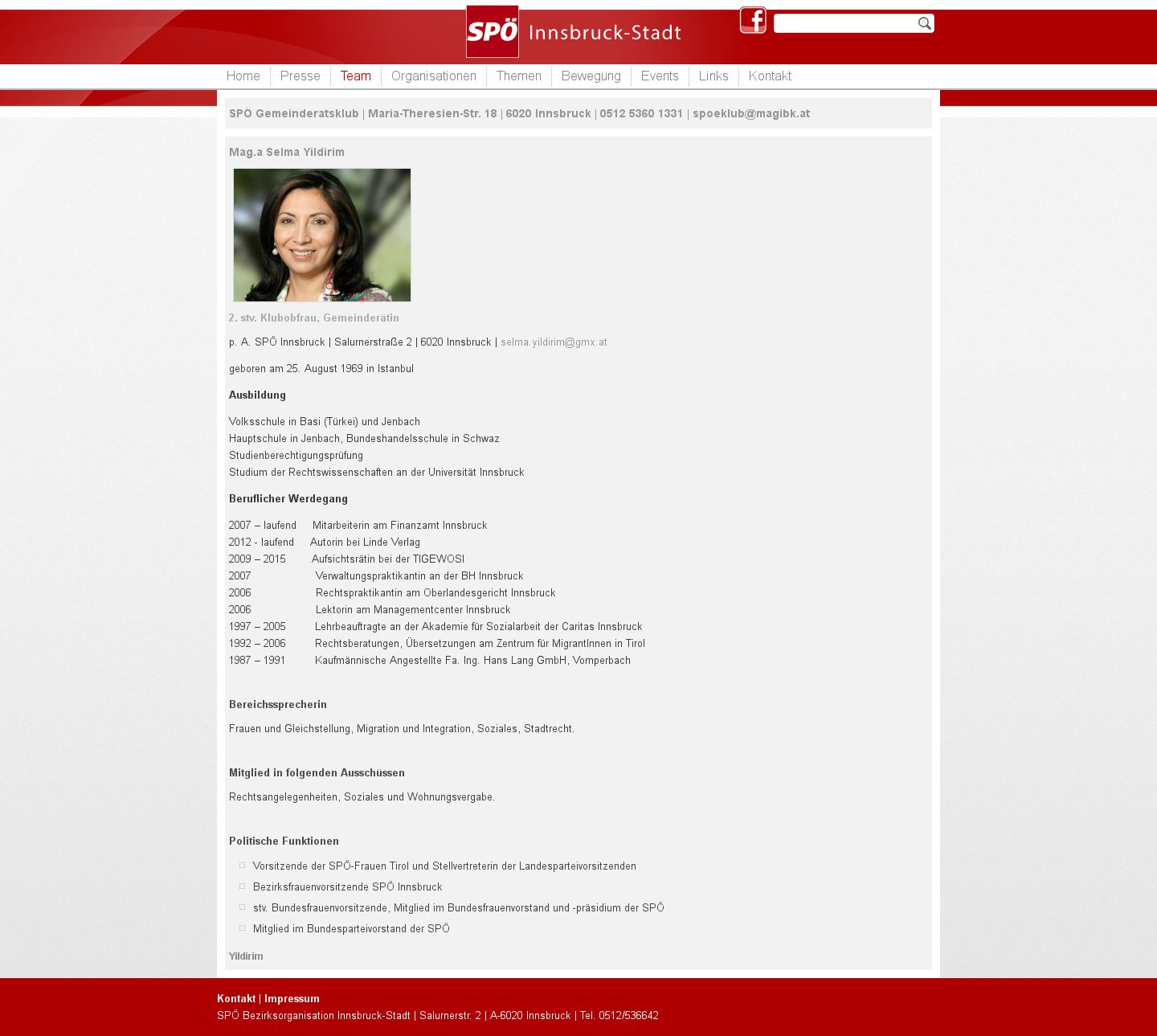This screenshot has height=1036, width=1157.
Task: Click 'Vorsitzende der SPÖ-Frauen Tirol' list item
Action: [x=444, y=866]
